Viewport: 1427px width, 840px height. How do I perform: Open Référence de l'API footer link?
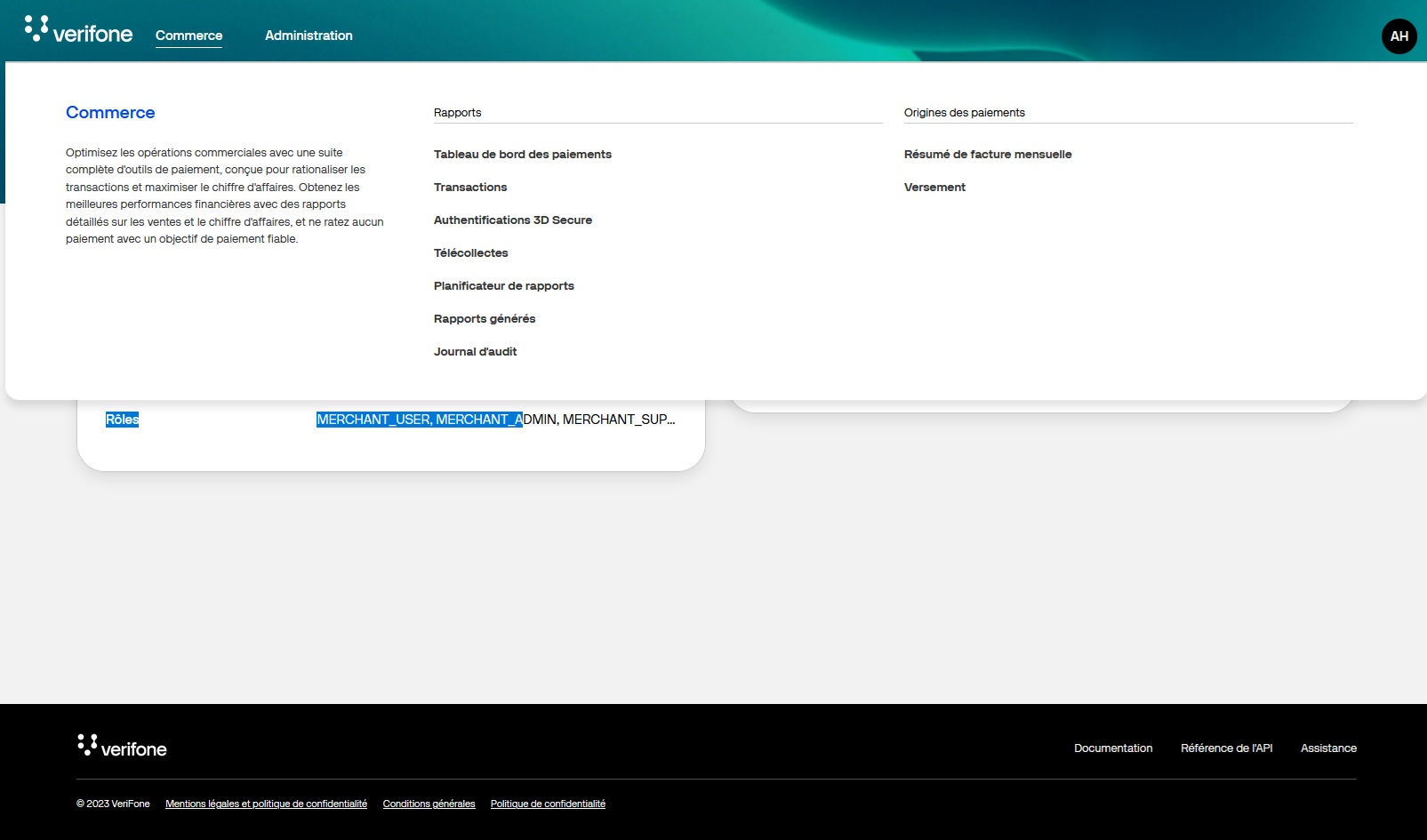(1226, 748)
